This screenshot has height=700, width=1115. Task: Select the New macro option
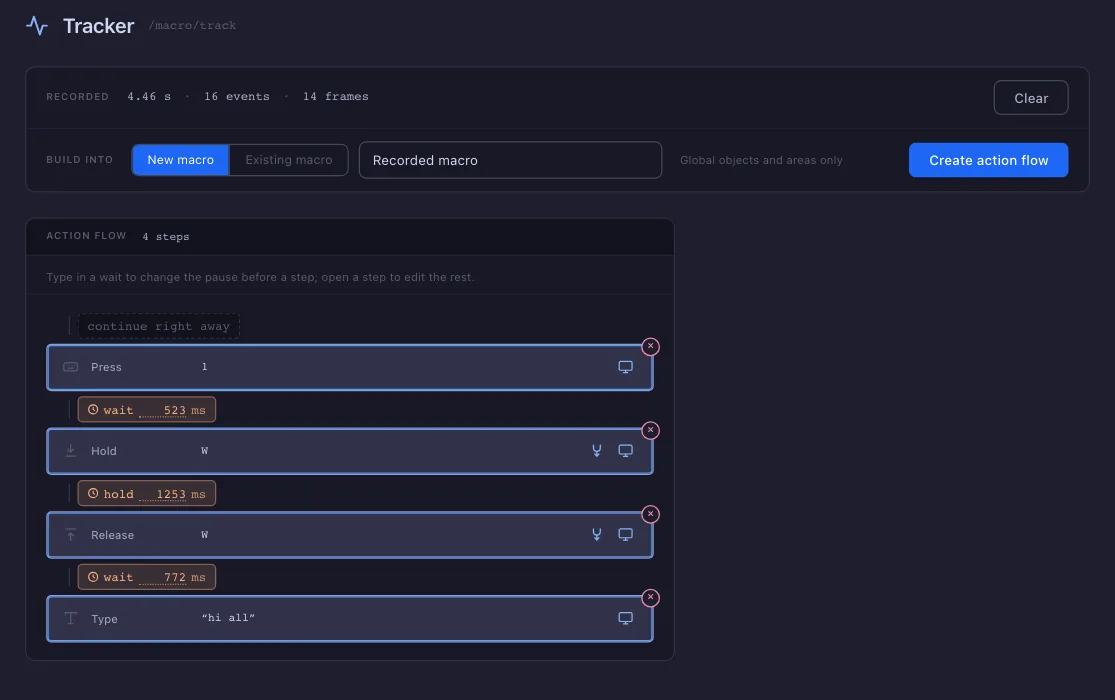pyautogui.click(x=181, y=160)
